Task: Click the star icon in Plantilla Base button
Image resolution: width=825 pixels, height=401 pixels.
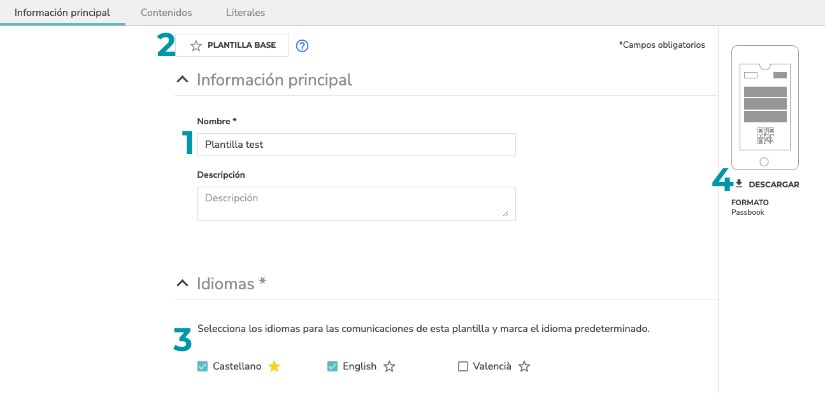Action: (x=196, y=46)
